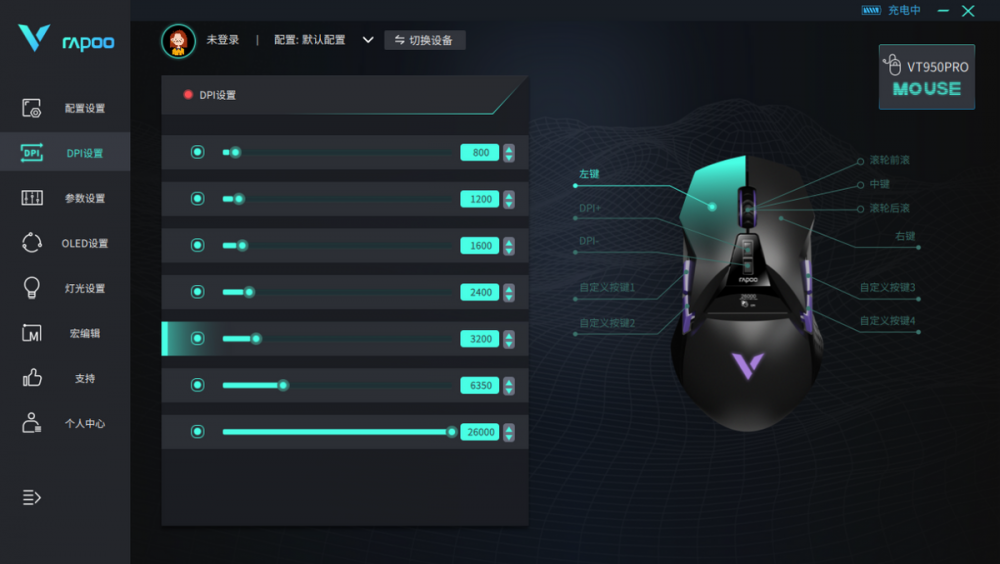Select the 800 DPI radio button
Image resolution: width=1000 pixels, height=564 pixels.
click(x=198, y=152)
